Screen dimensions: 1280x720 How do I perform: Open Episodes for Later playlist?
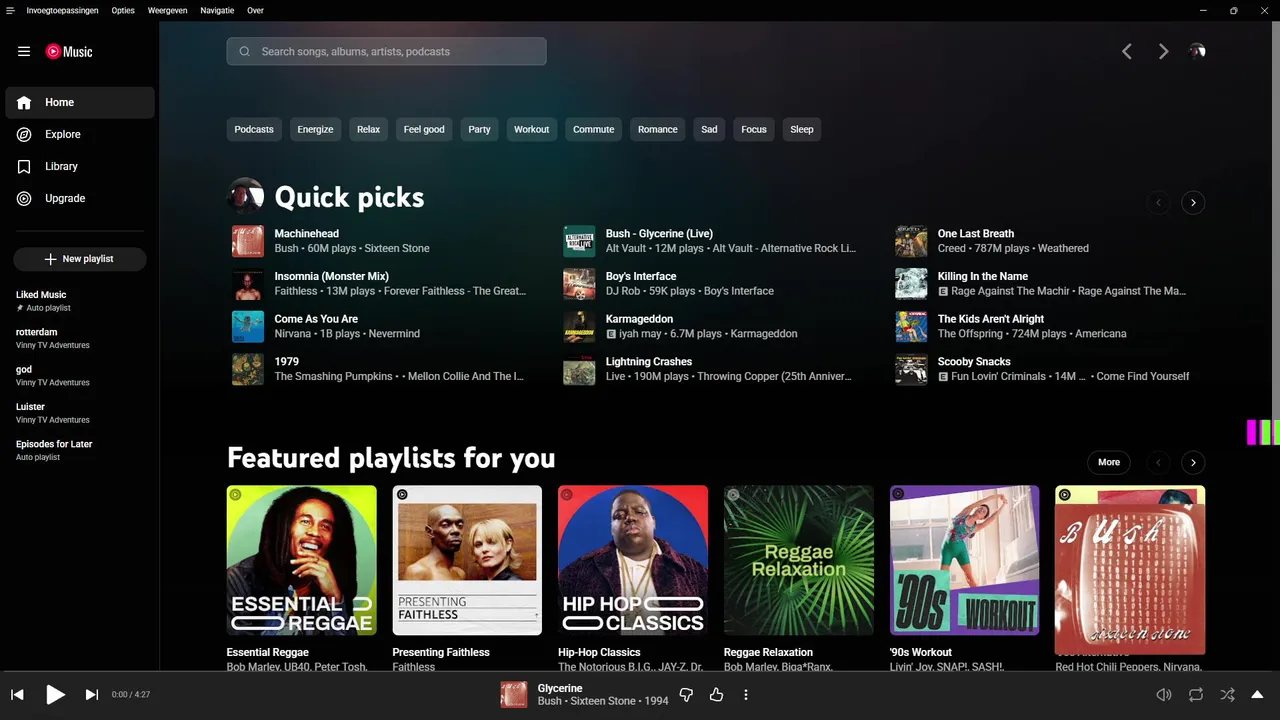80,450
